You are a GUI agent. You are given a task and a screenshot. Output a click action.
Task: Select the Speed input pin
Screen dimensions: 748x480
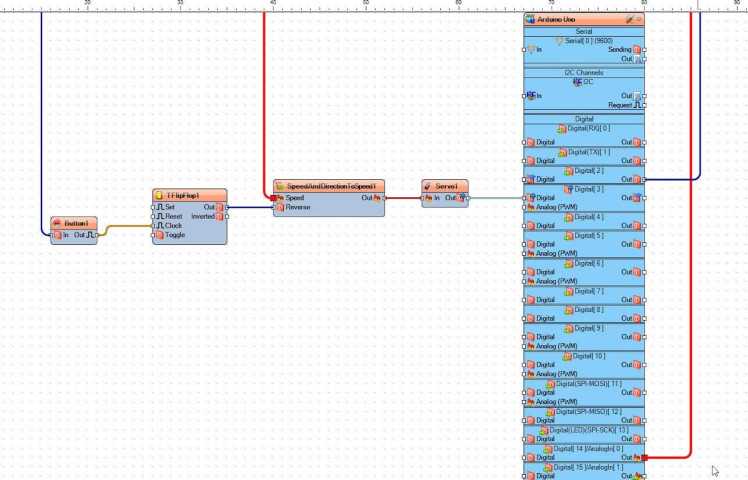[273, 198]
